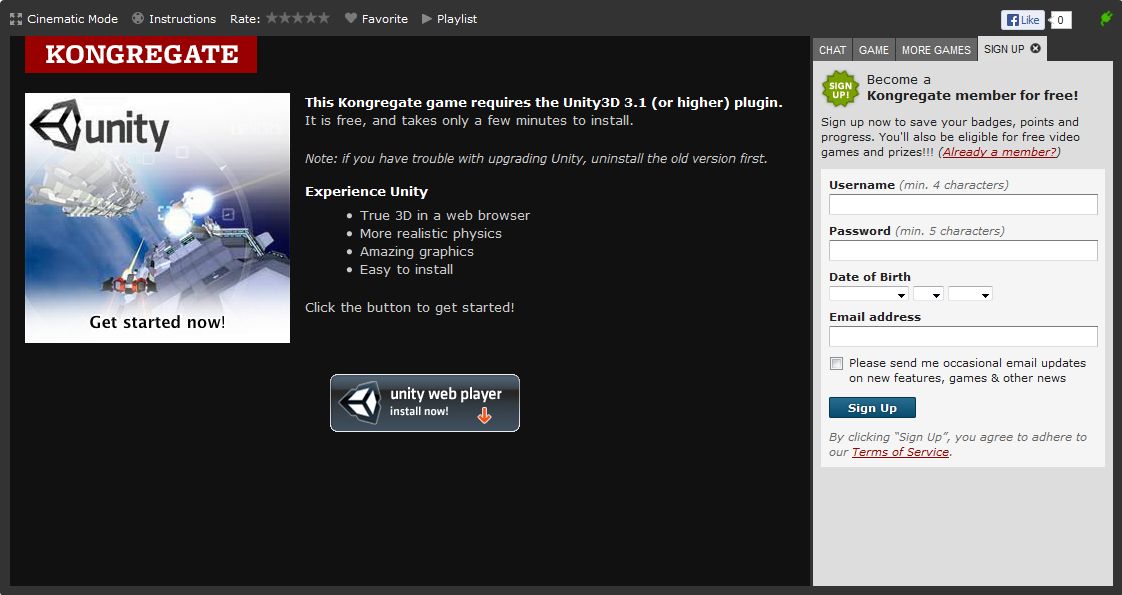The height and width of the screenshot is (595, 1122).
Task: Enable occasional email updates checkbox
Action: 836,363
